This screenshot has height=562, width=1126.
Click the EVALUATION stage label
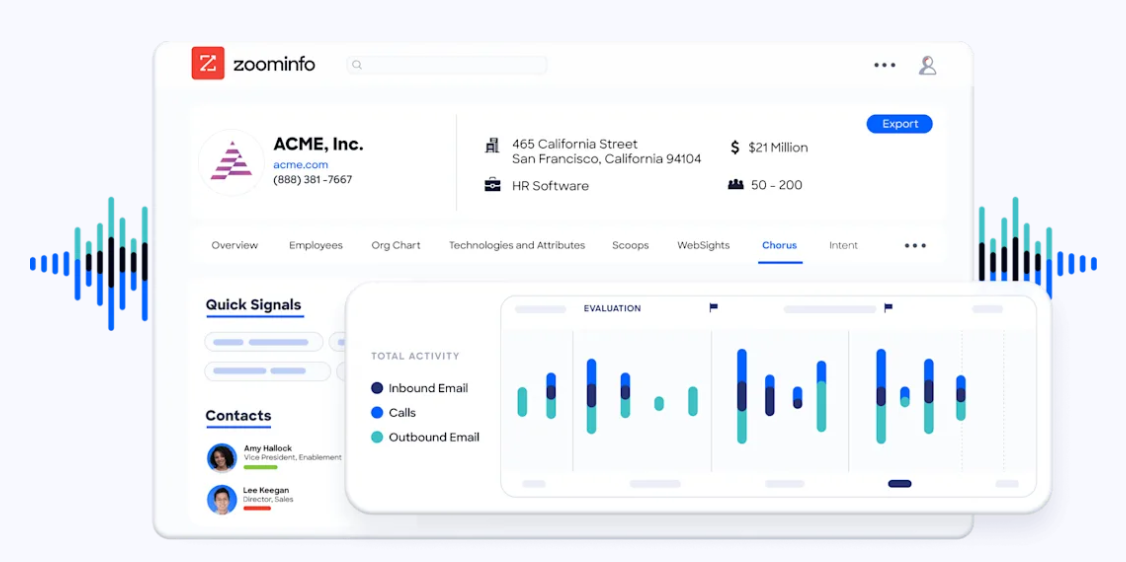[x=612, y=309]
